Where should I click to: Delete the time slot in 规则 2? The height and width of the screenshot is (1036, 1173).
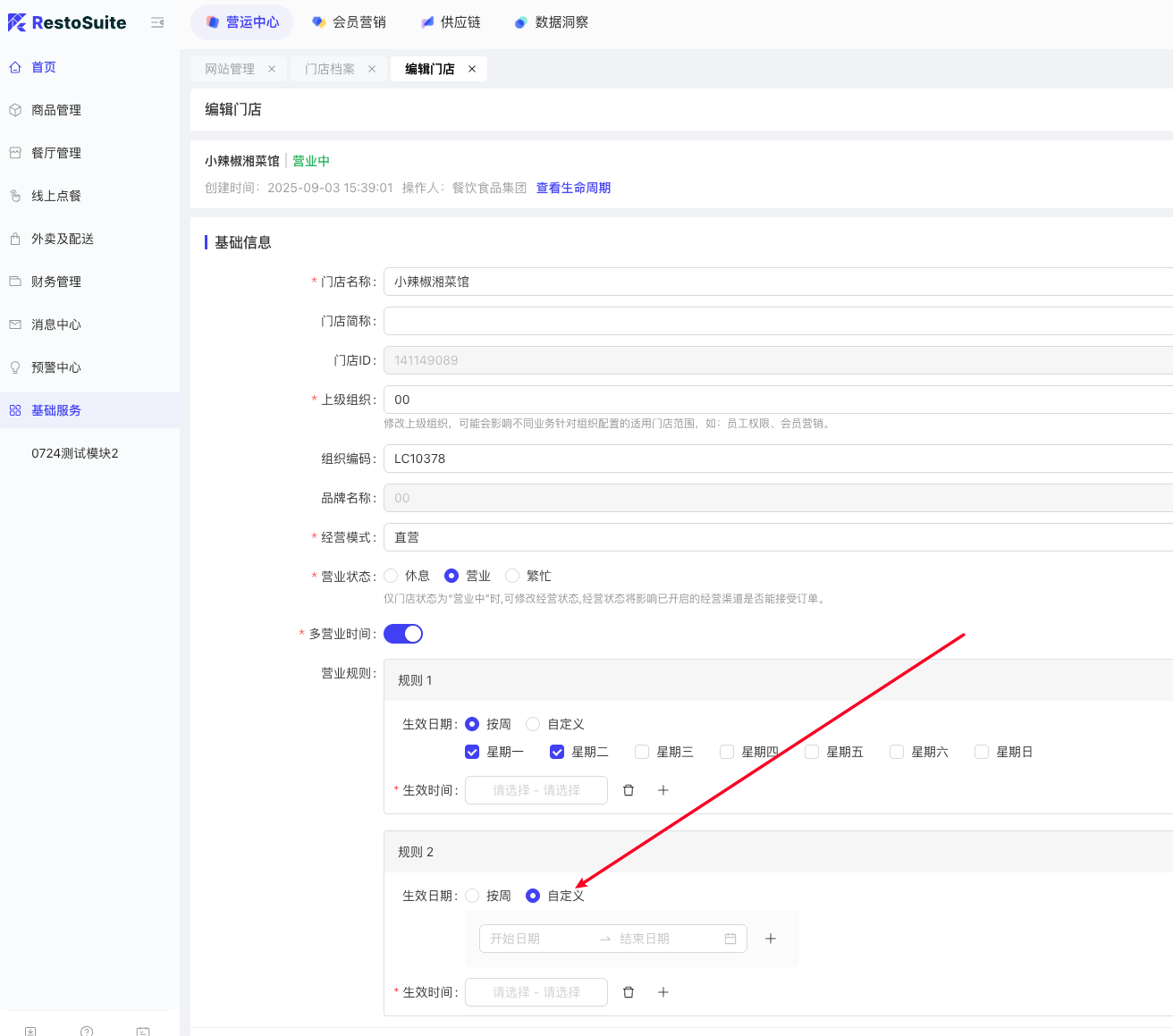(x=629, y=992)
